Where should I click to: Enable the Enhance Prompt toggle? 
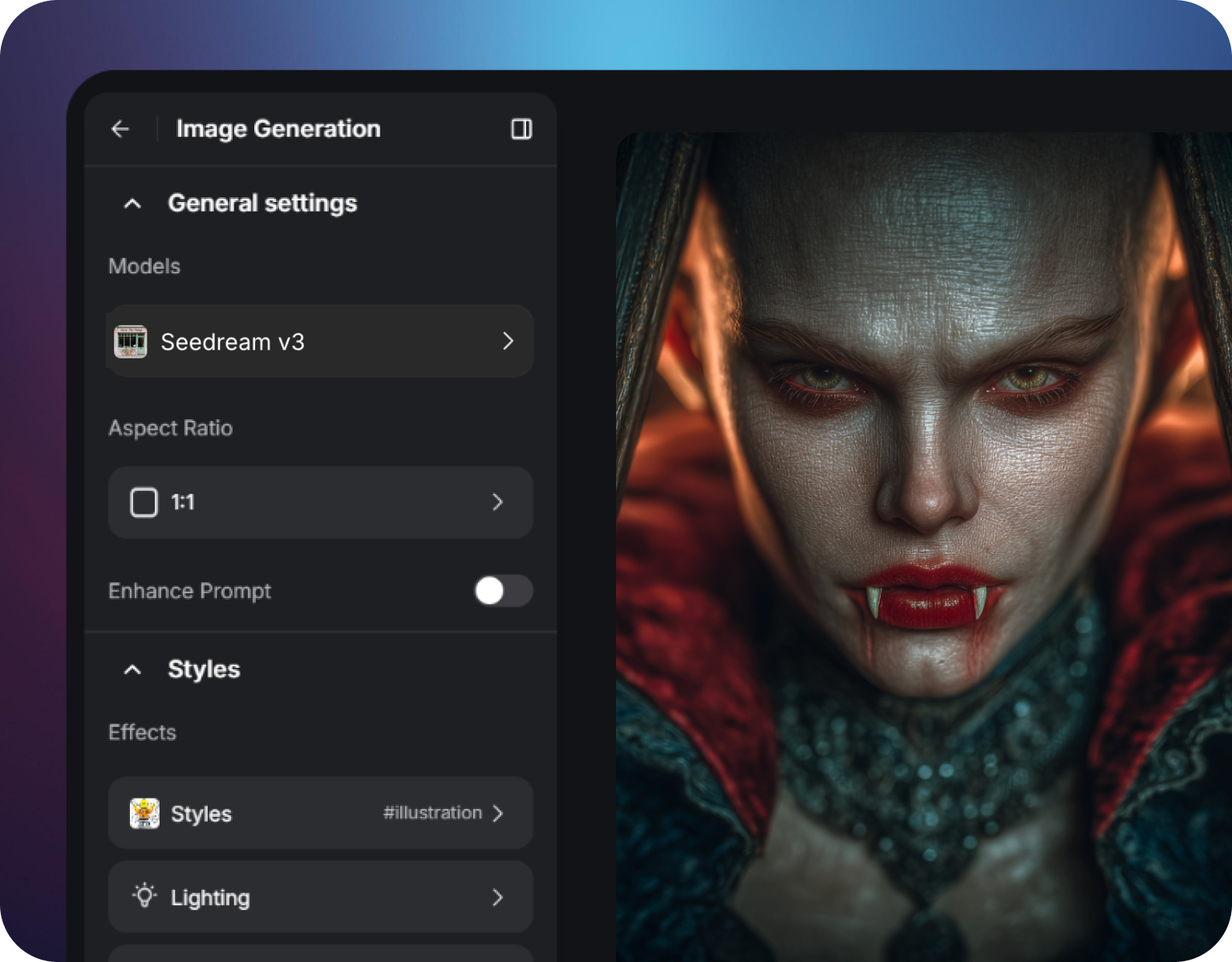tap(503, 591)
